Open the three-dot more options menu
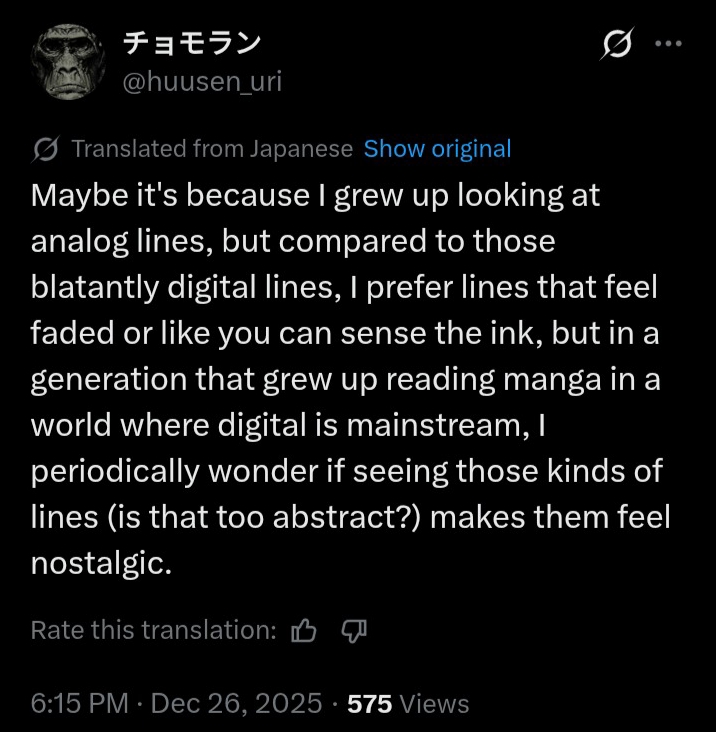Viewport: 716px width, 732px height. pos(668,43)
